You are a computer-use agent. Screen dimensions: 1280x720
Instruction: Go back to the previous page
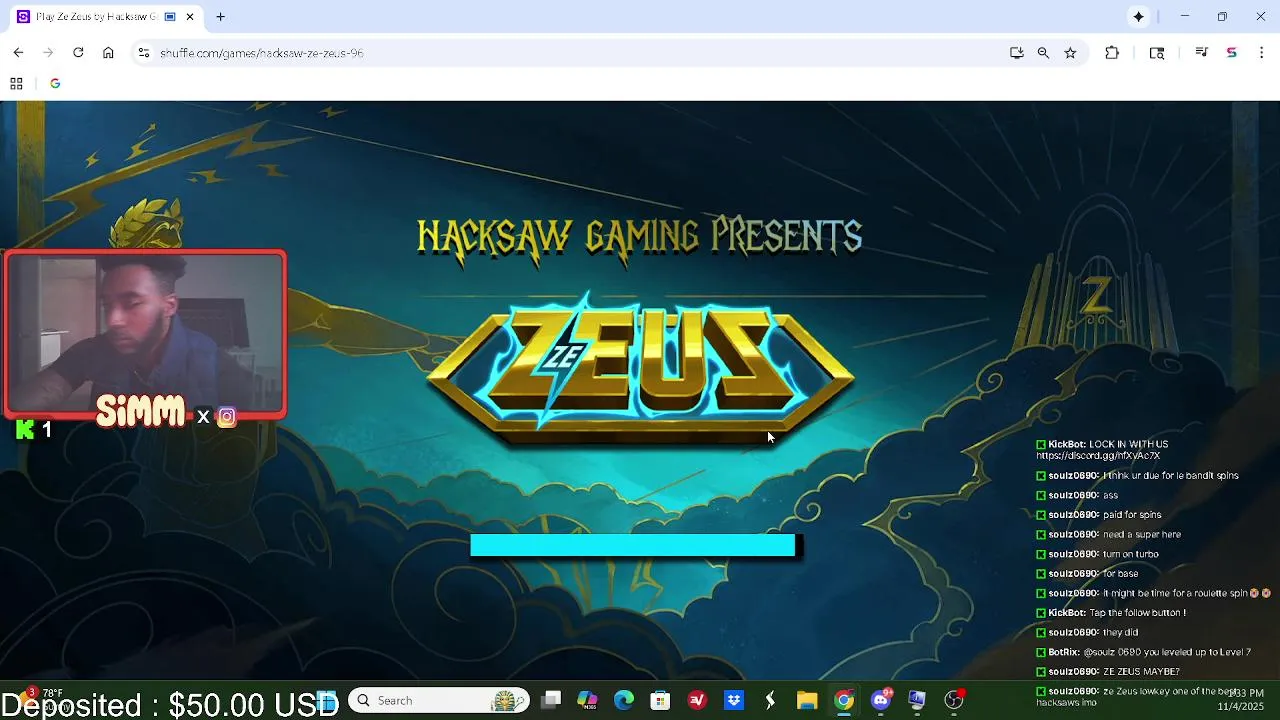click(x=18, y=53)
